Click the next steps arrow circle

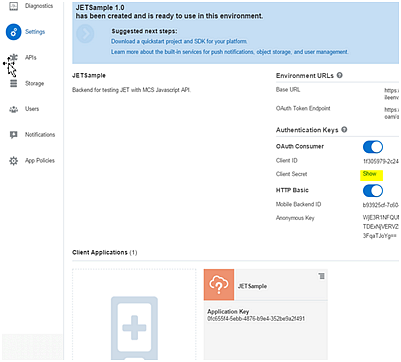click(85, 34)
